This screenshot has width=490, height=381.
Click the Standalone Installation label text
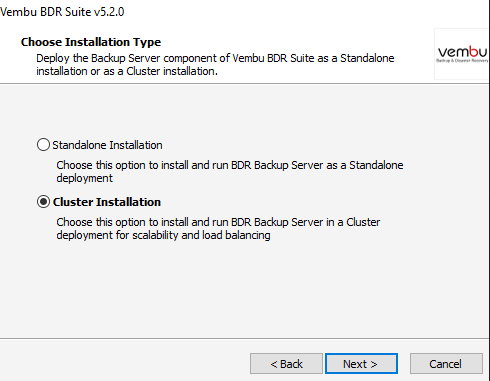tap(107, 145)
